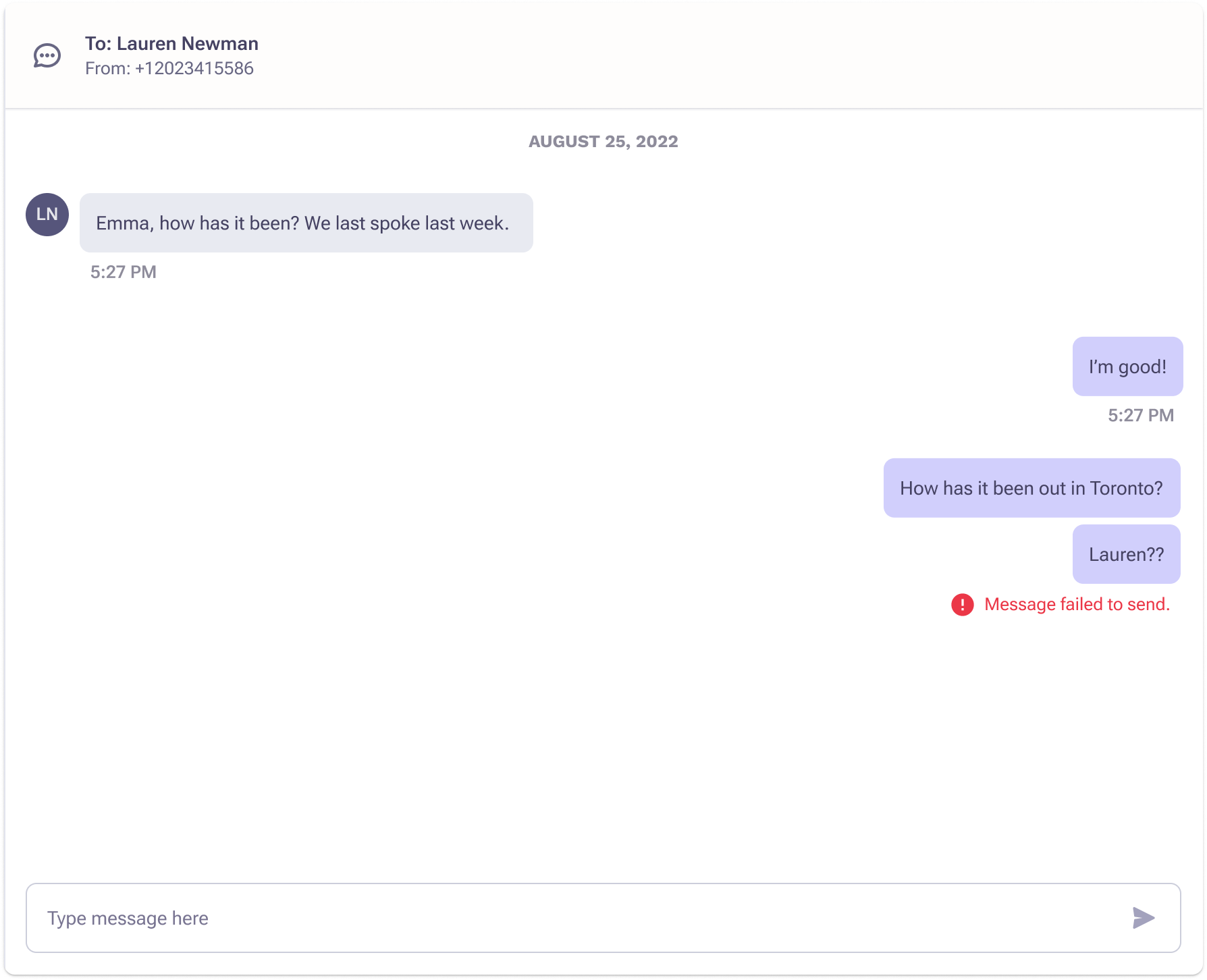Select the avatar next to Lauren's message
This screenshot has height=980, width=1207.
[47, 214]
